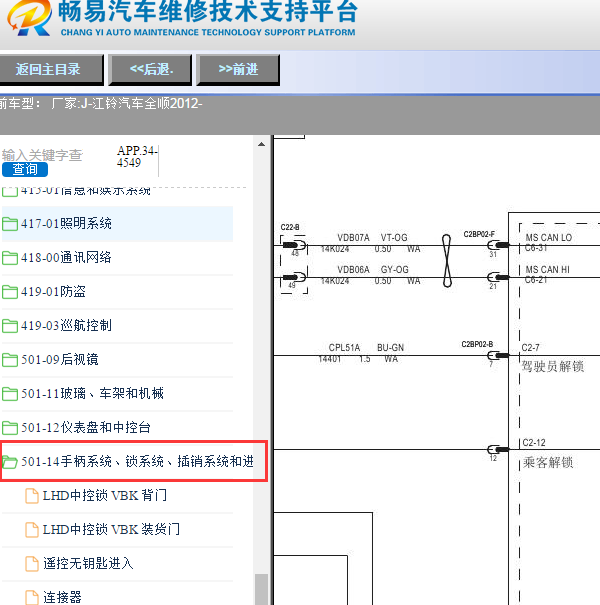Click folder icon beside 501-11玻璃、车架和机械
Viewport: 600px width, 605px height.
10,394
